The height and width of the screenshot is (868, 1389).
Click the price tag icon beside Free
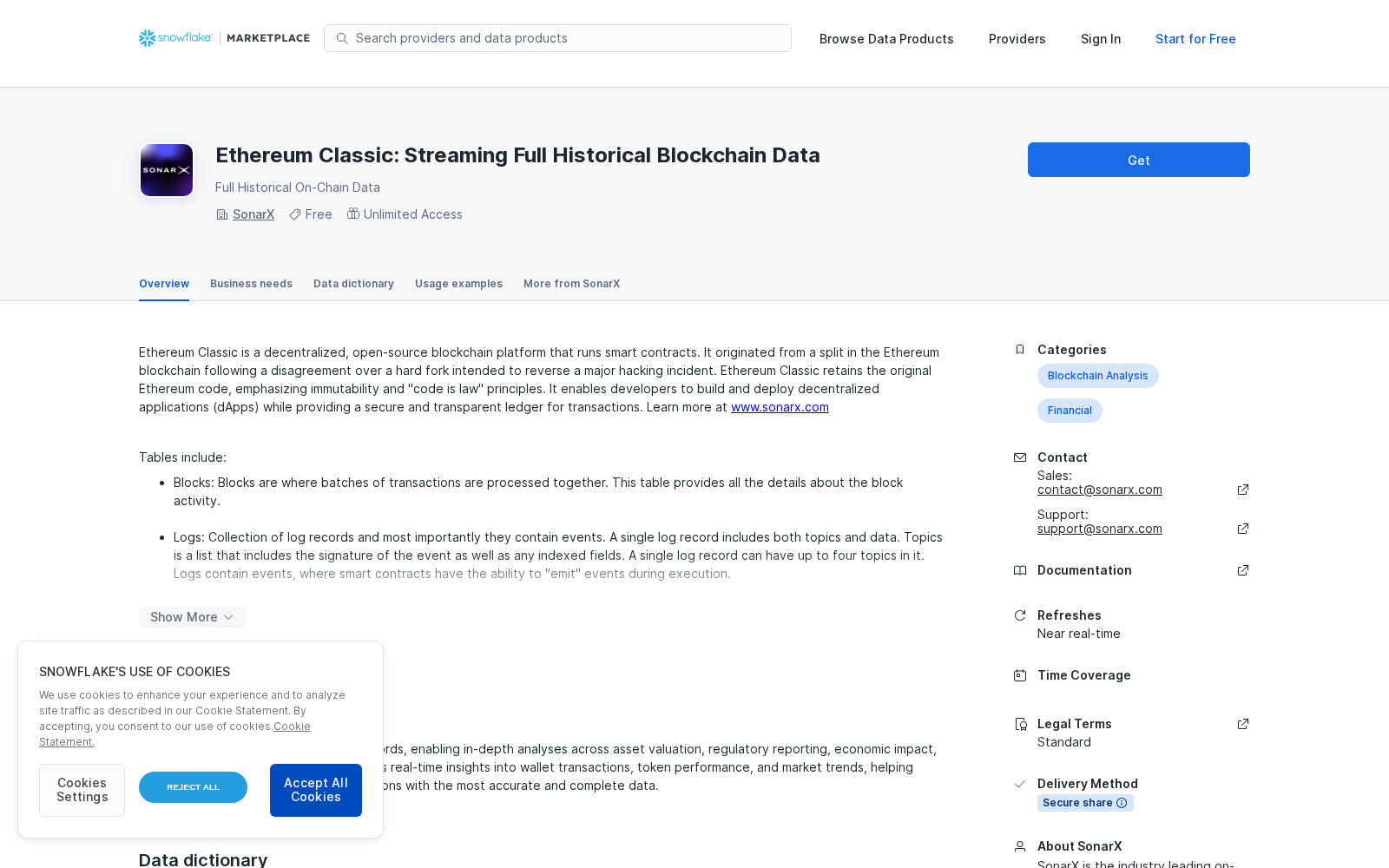click(x=295, y=214)
